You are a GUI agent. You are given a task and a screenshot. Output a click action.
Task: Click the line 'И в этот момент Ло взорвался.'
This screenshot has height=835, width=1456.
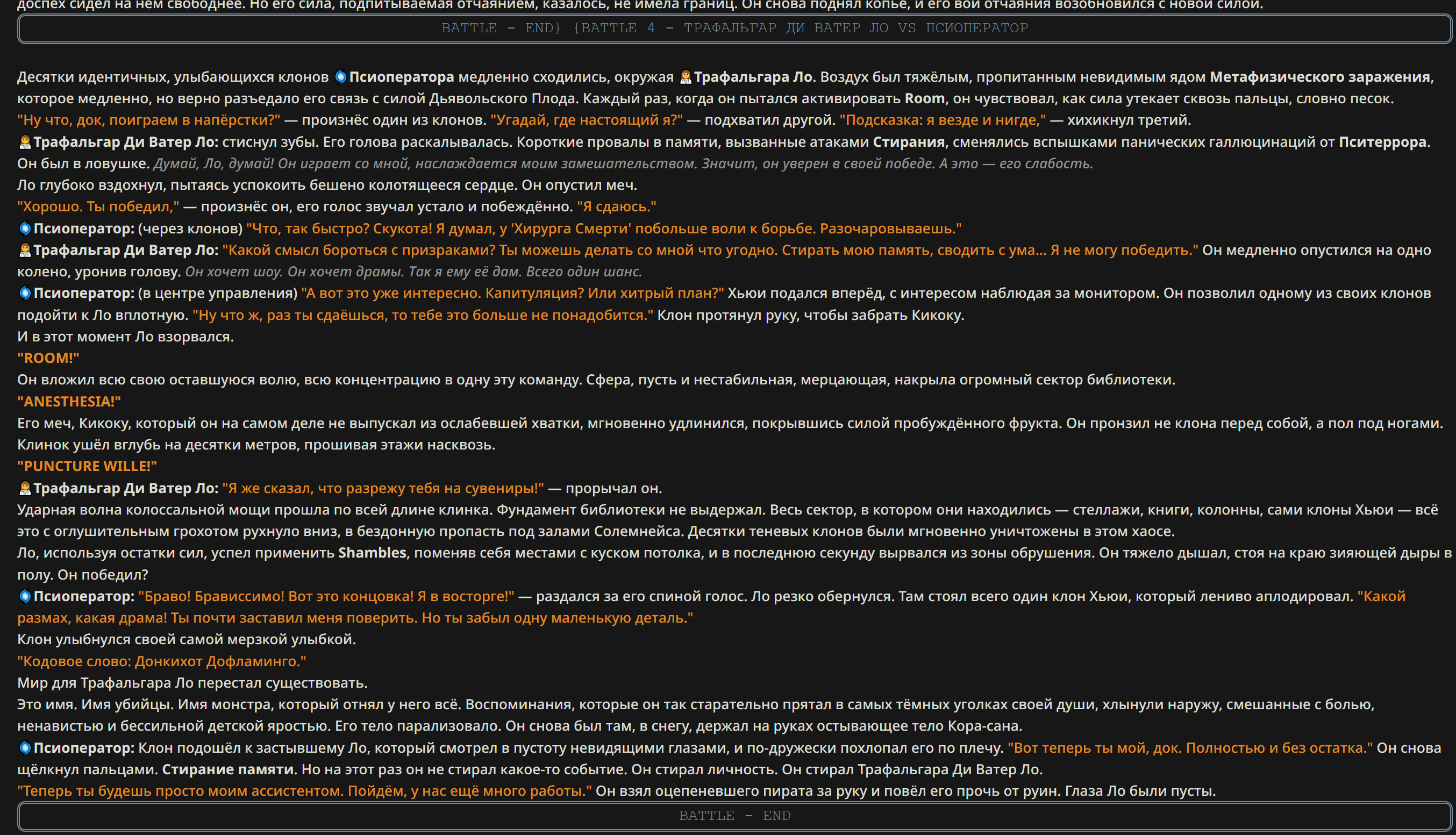(126, 337)
